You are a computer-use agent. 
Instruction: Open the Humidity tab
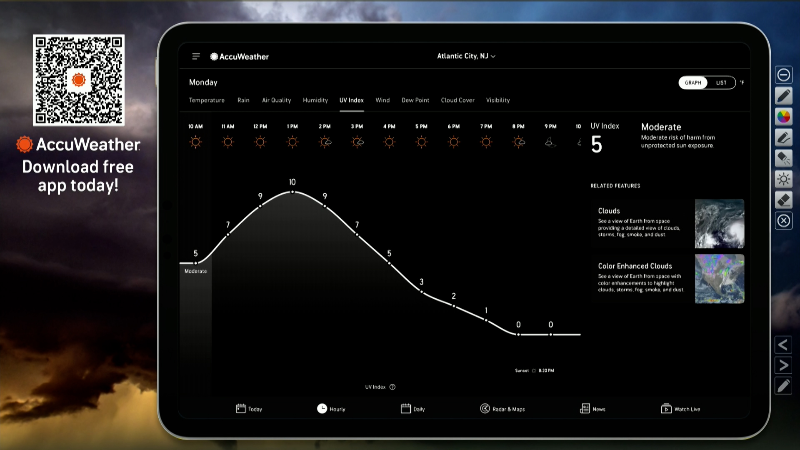(x=315, y=100)
